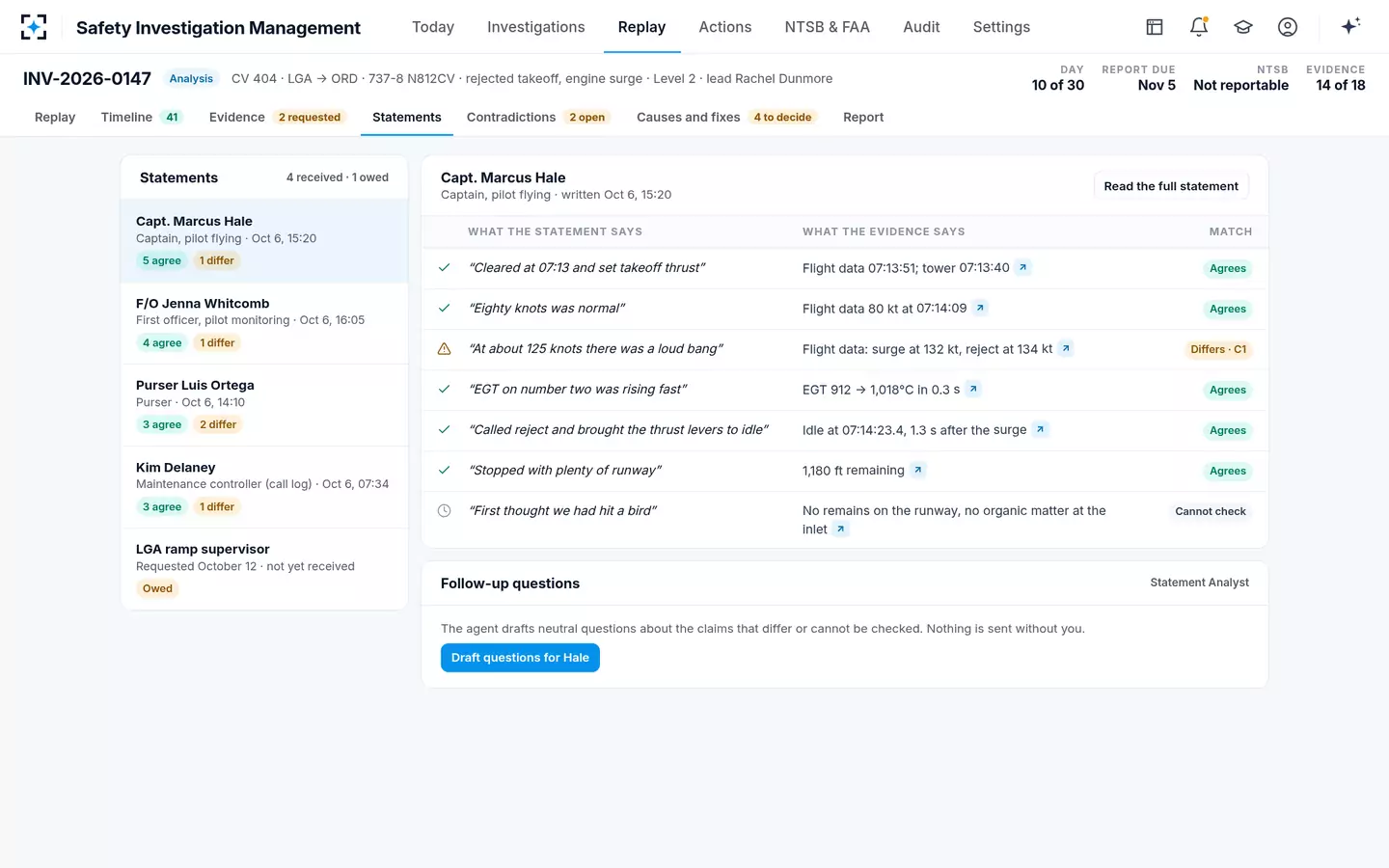Open evidence link for tower 07:13:40
This screenshot has width=1389, height=868.
[x=1023, y=267]
